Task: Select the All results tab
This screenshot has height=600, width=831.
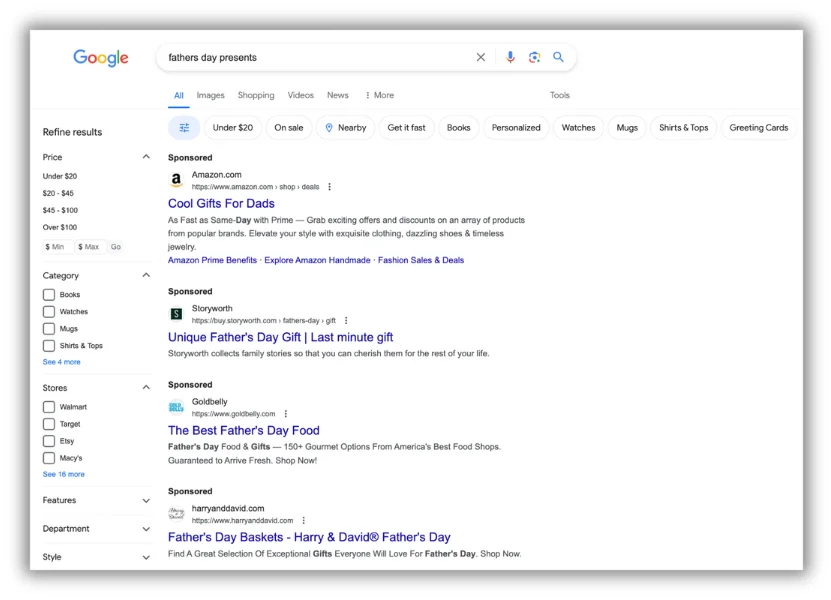Action: (x=179, y=95)
